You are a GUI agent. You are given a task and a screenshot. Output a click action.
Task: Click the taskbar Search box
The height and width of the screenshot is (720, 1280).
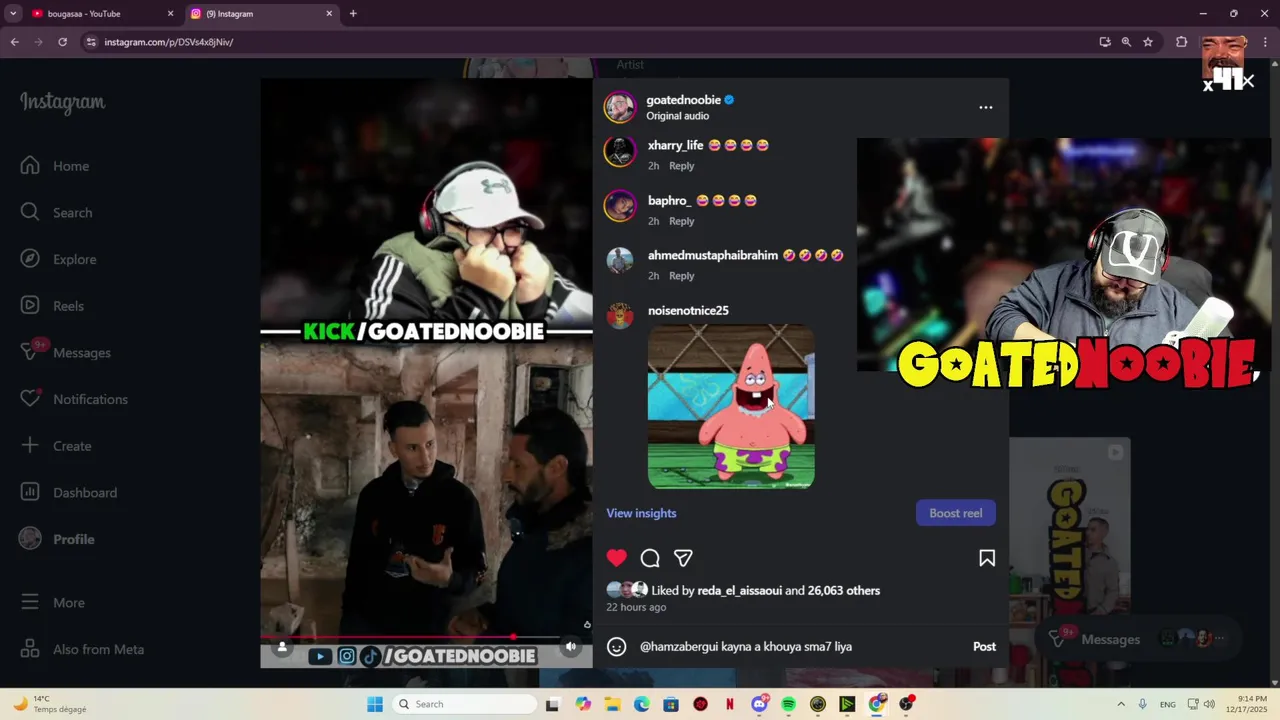pyautogui.click(x=464, y=704)
